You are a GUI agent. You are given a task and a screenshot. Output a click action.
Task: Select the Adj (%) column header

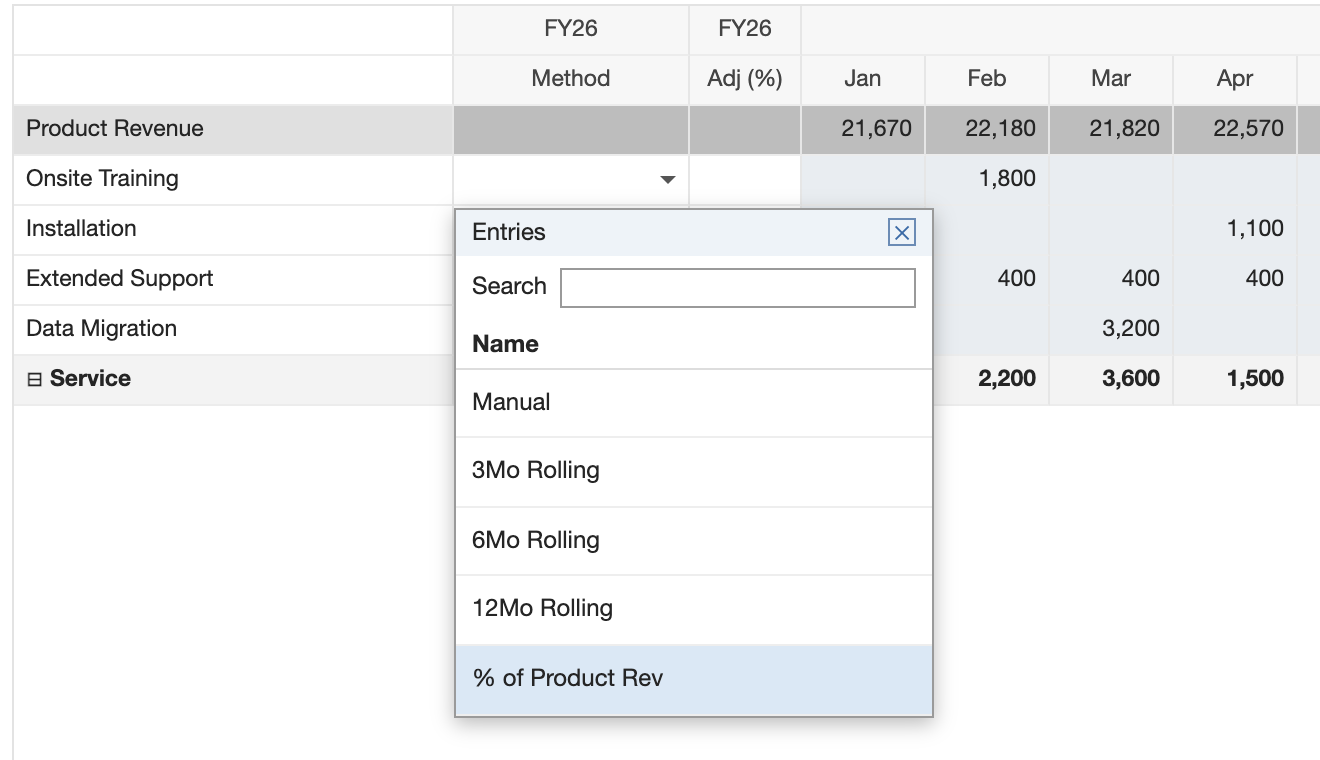(x=745, y=79)
